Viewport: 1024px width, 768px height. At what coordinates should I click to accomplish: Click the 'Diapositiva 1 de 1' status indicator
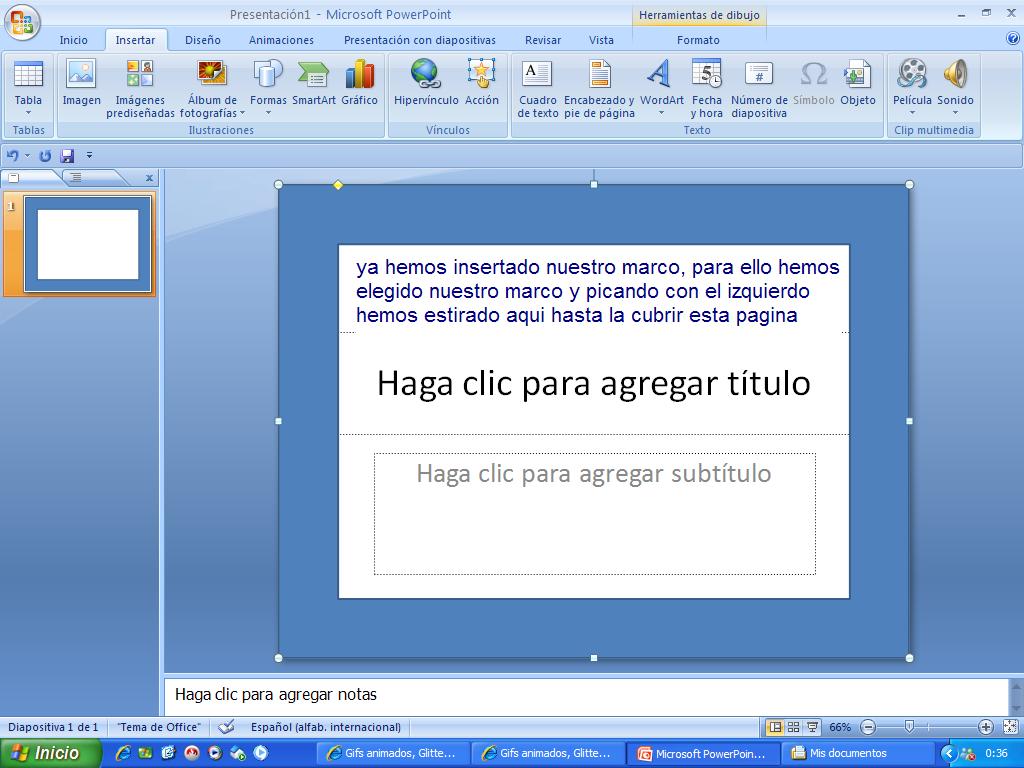(53, 727)
